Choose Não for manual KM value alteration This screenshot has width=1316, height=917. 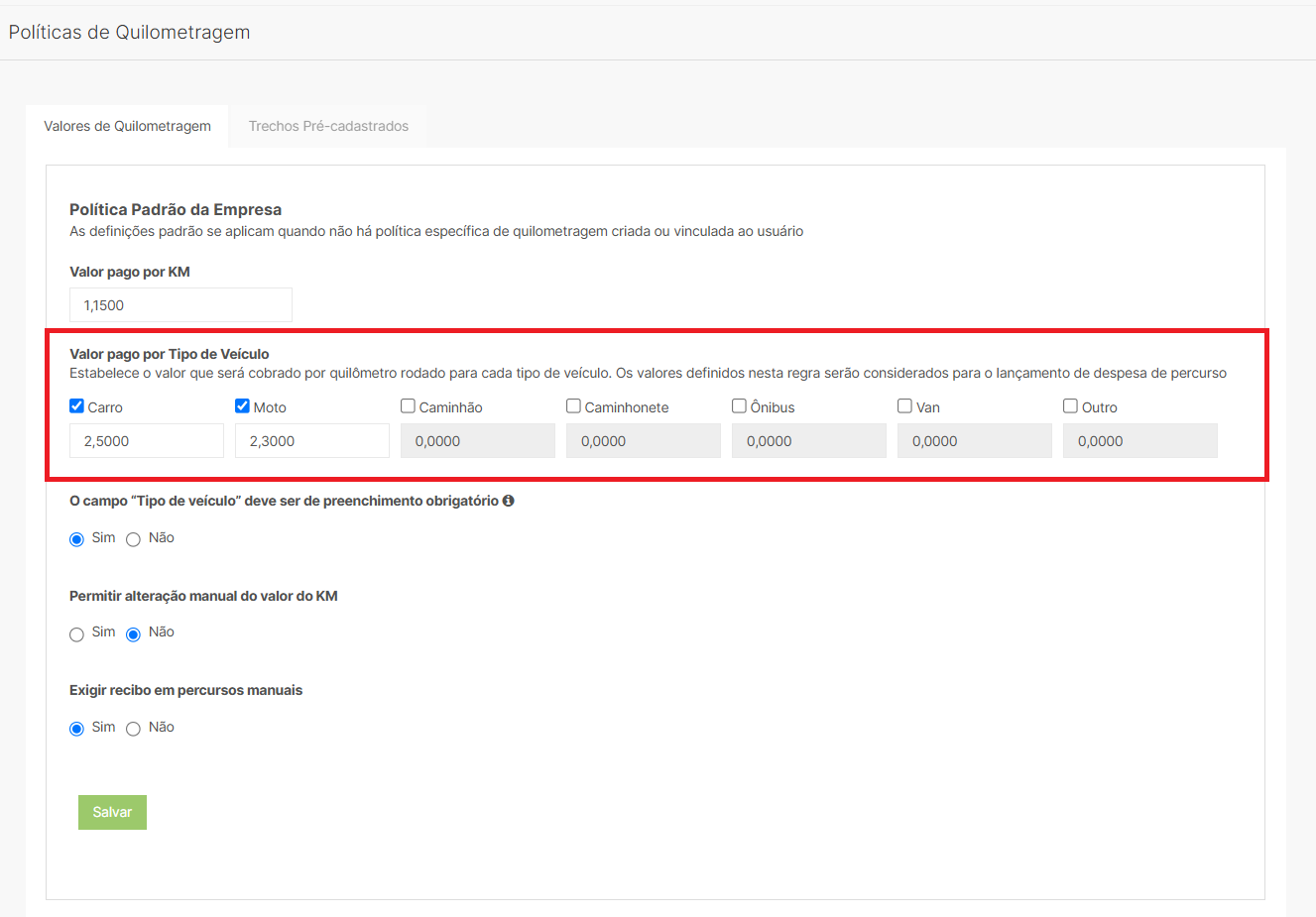pos(133,634)
